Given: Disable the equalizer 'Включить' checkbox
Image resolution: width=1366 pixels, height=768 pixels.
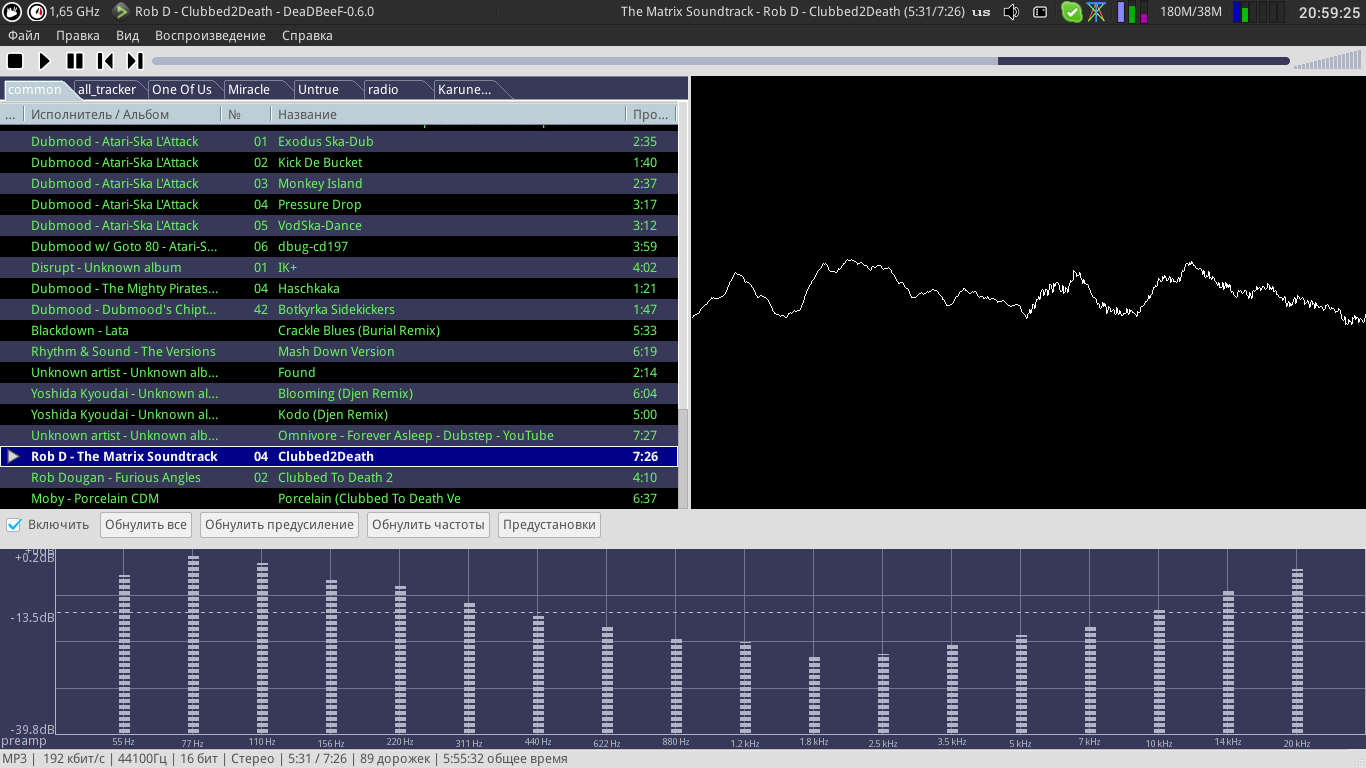Looking at the screenshot, I should coord(14,524).
